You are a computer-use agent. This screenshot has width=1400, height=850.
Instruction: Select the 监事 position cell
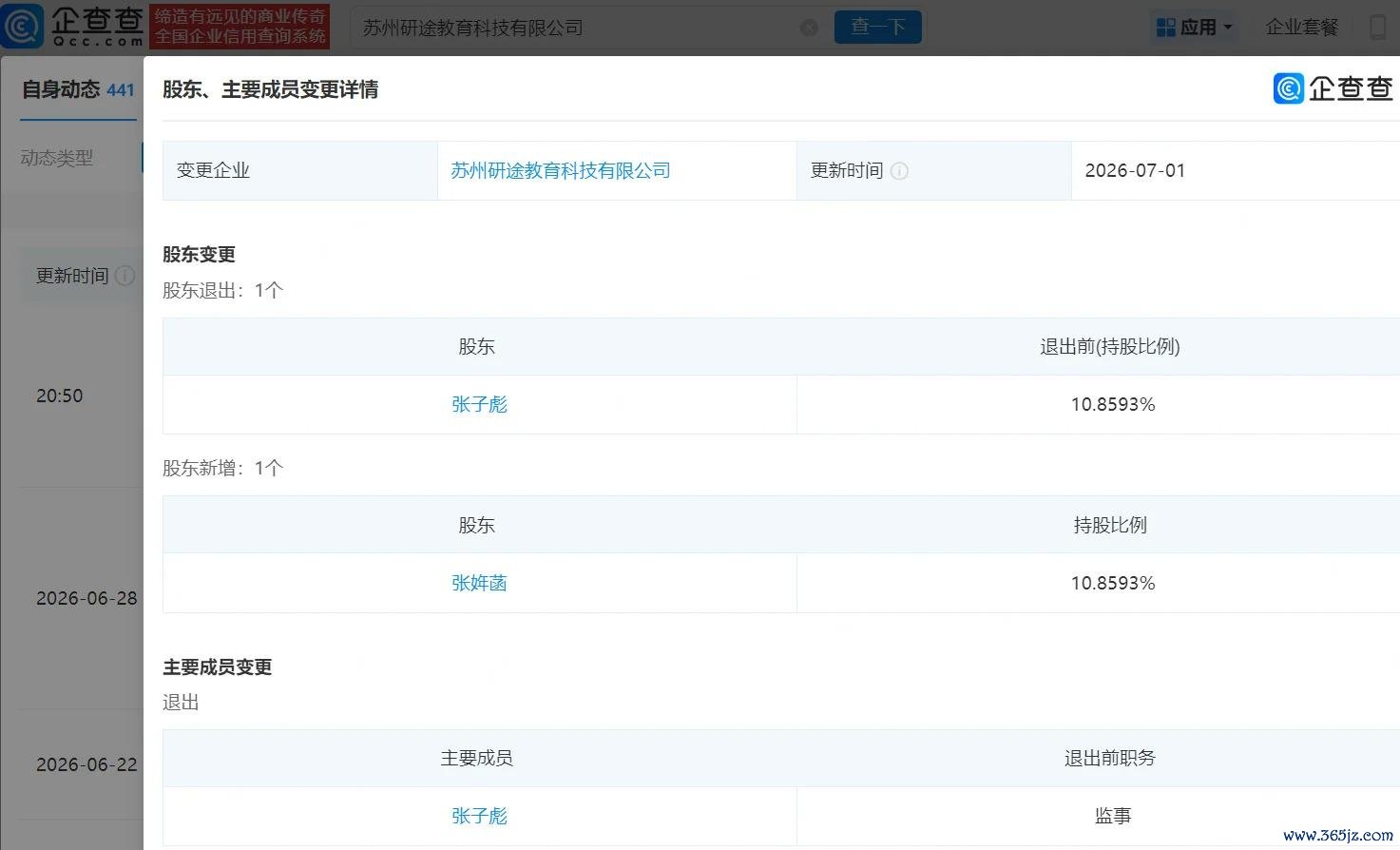[x=1113, y=816]
